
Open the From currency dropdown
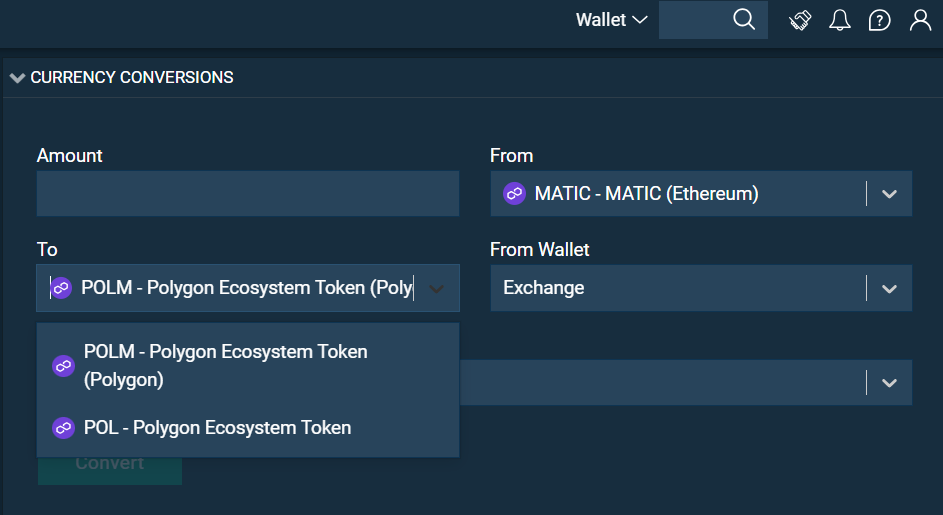pos(701,194)
